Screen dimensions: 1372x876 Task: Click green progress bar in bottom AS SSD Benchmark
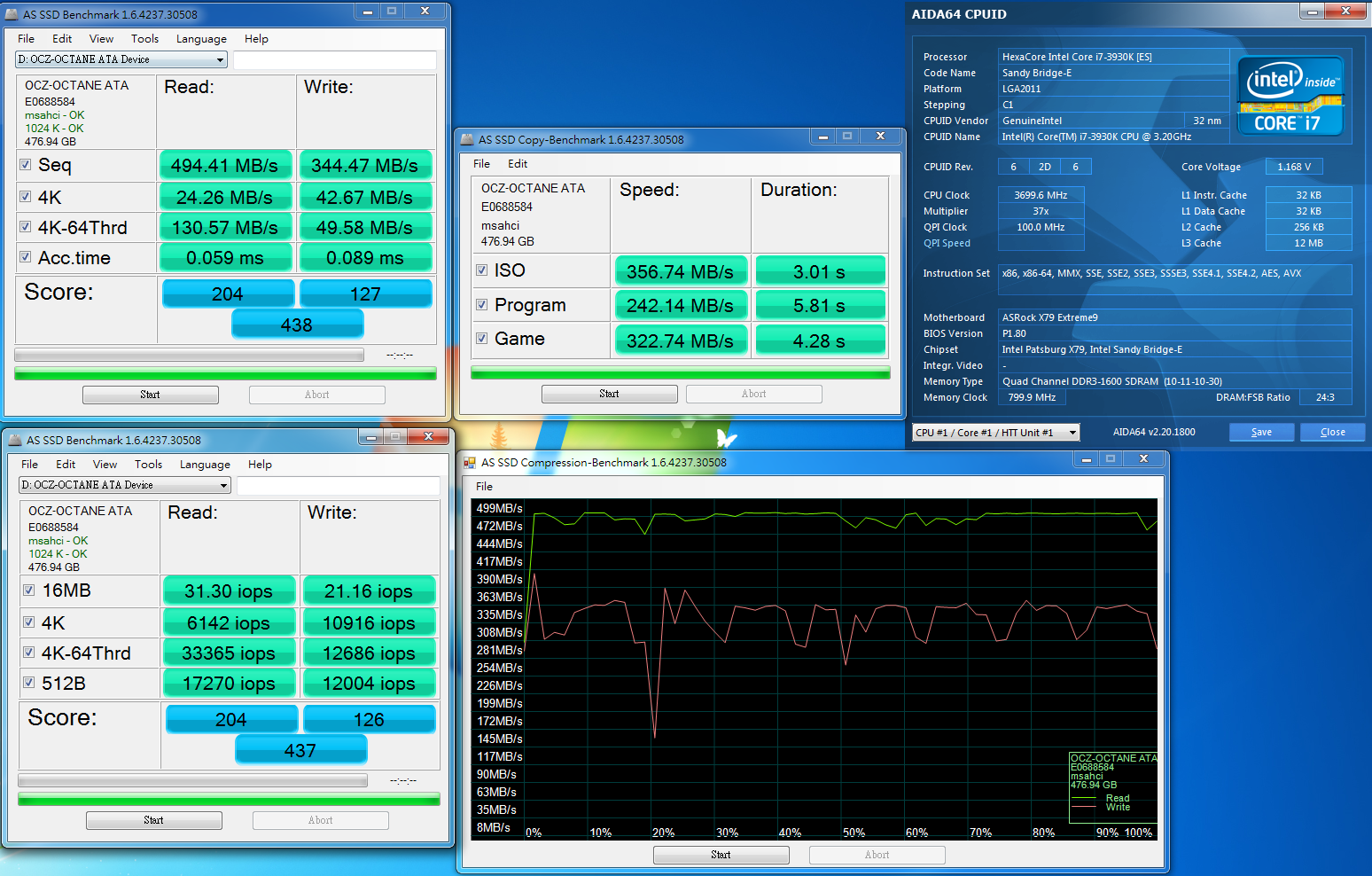pos(229,799)
